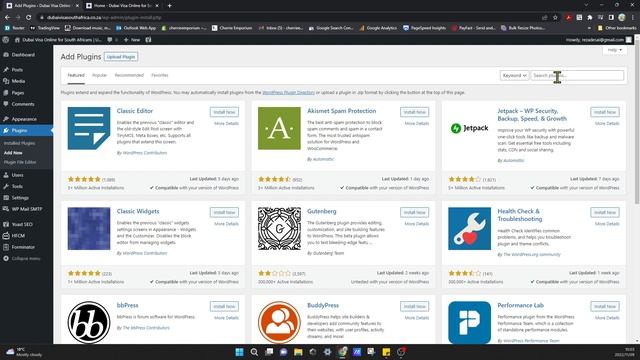640x360 pixels.
Task: Click the page vertical scrollbar
Action: [637, 122]
